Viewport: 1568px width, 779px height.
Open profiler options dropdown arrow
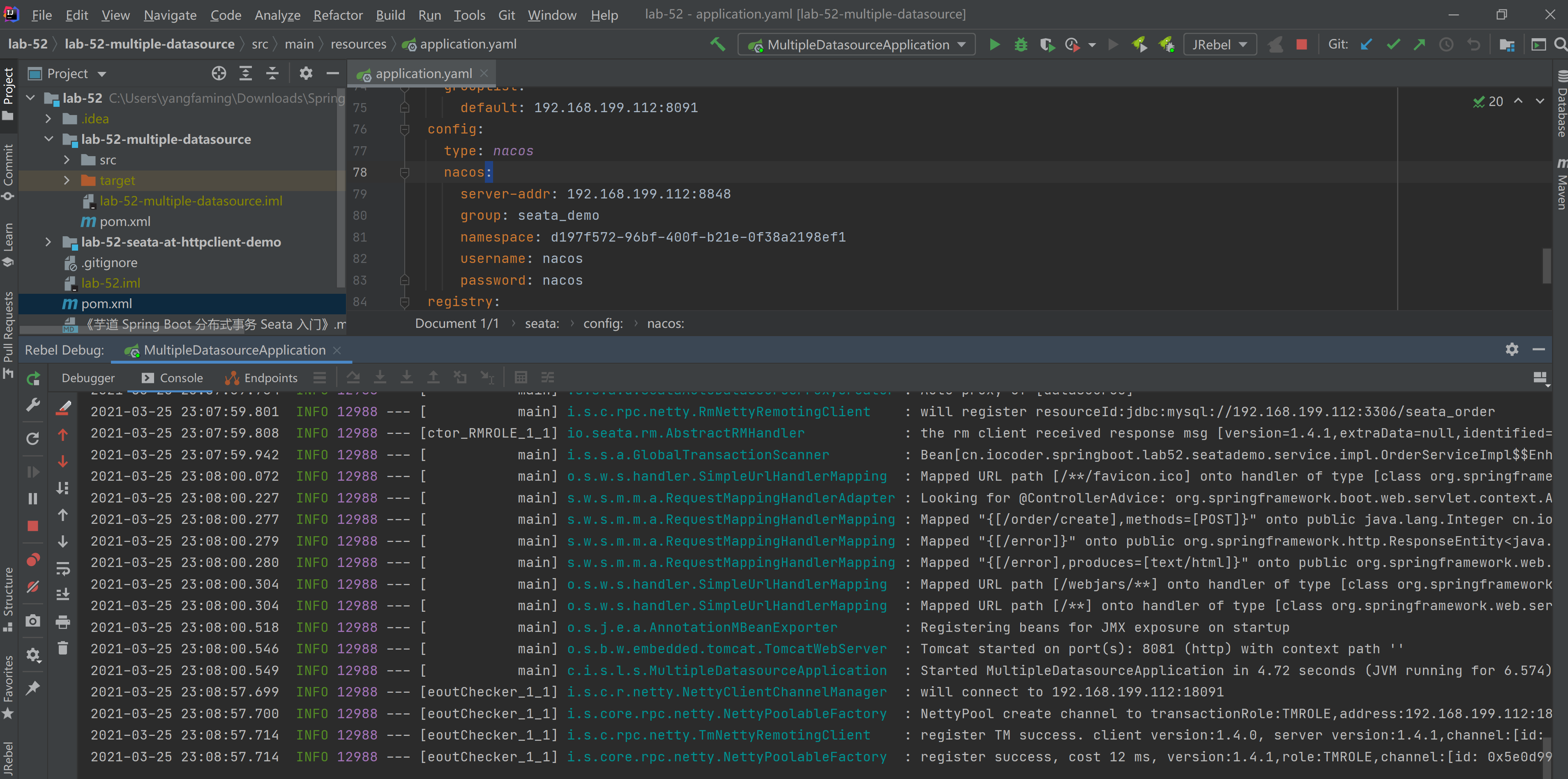click(1092, 45)
